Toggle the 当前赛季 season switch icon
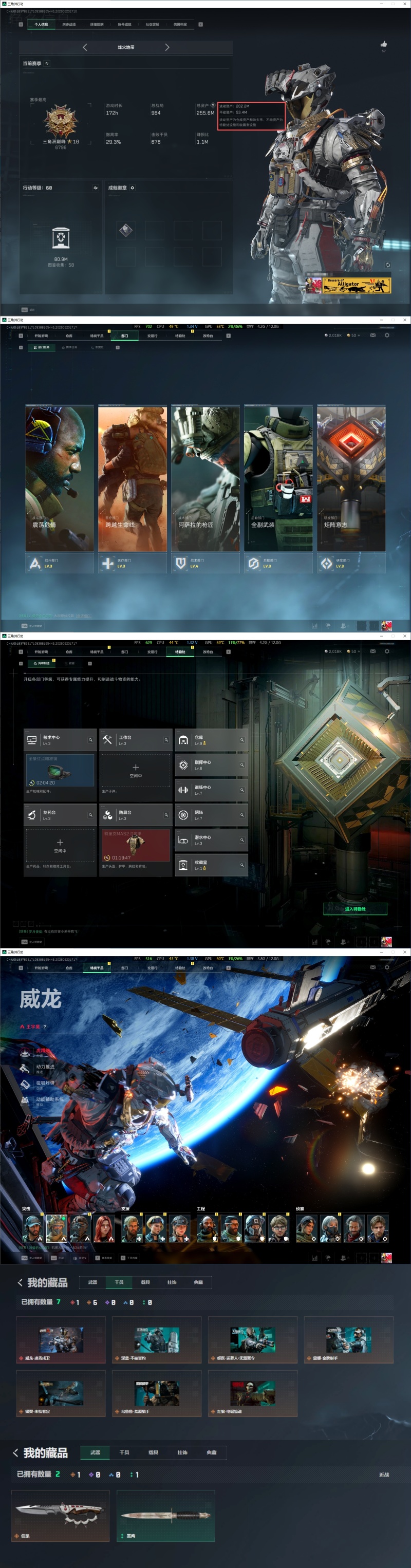 tap(47, 63)
